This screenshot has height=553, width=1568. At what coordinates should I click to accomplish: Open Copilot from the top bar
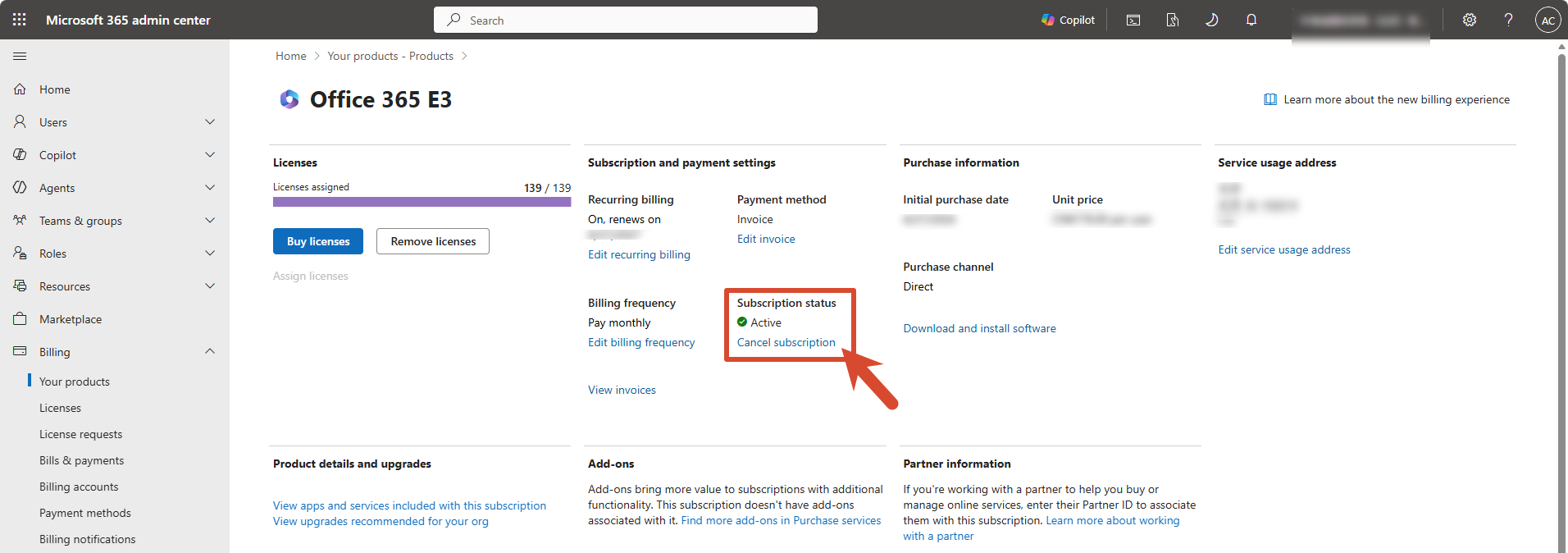[1068, 20]
